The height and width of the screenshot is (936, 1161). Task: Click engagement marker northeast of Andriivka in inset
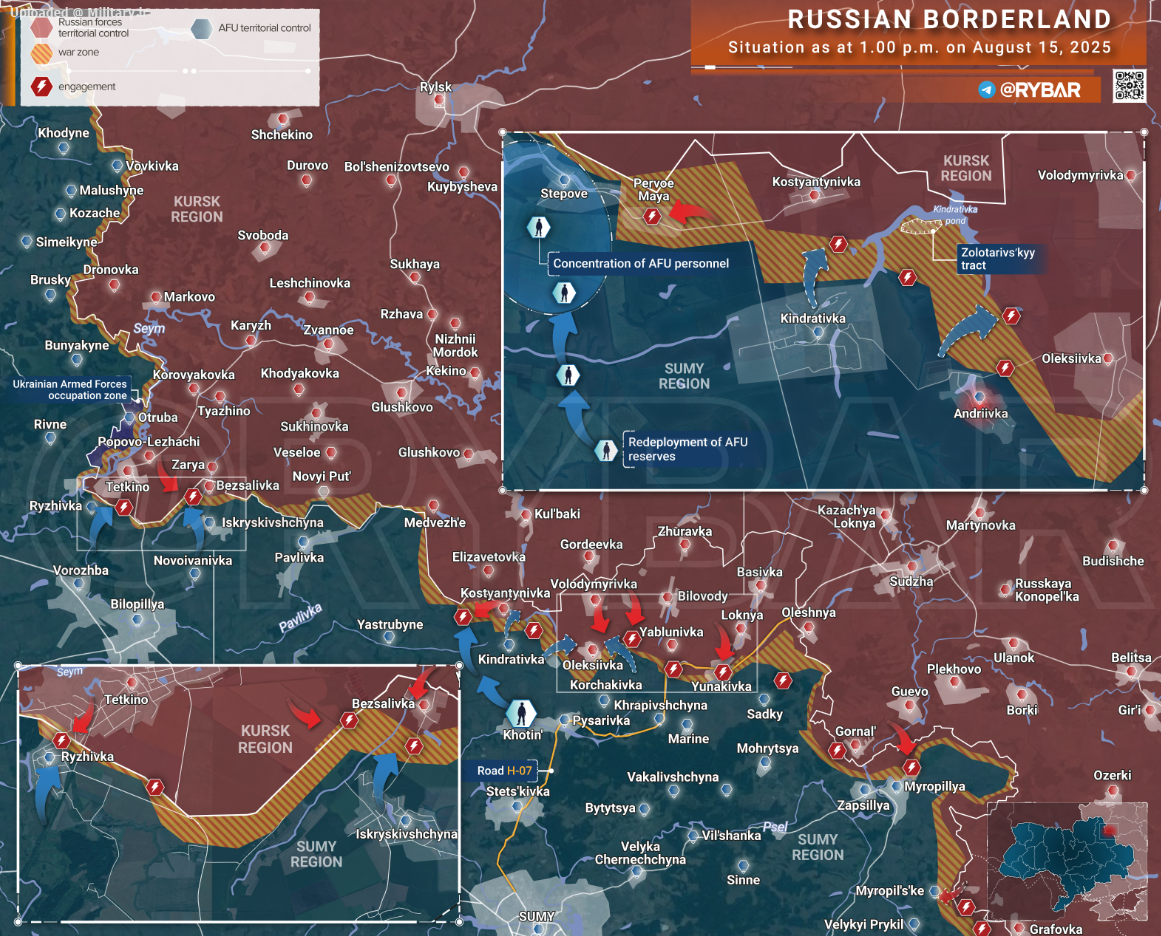[1005, 367]
